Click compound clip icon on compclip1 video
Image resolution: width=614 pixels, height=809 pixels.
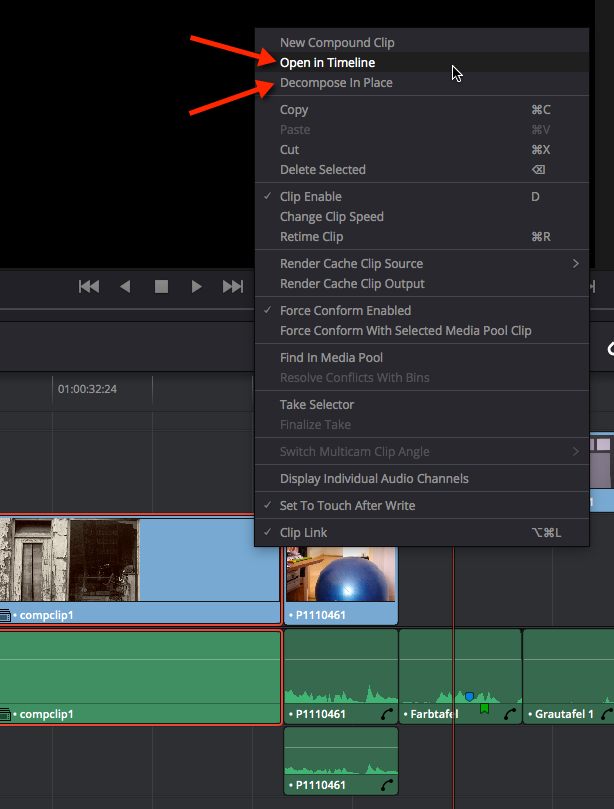pos(5,615)
